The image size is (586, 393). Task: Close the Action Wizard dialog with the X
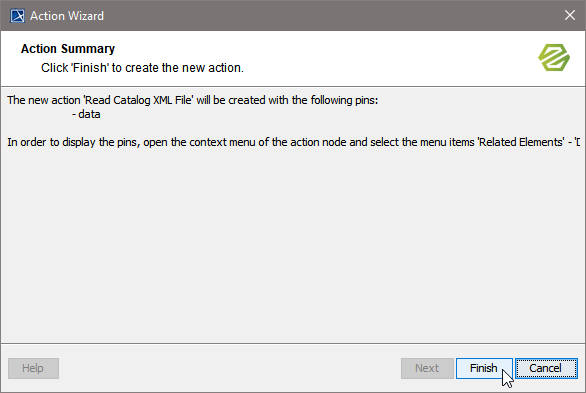coord(570,15)
